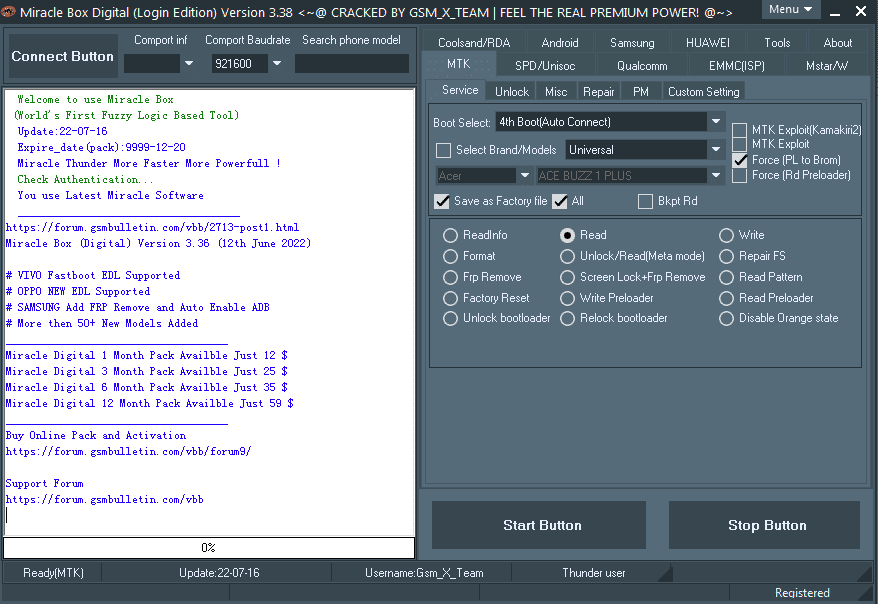The height and width of the screenshot is (604, 878).
Task: Uncheck Force (PL to Brom)
Action: pyautogui.click(x=739, y=160)
